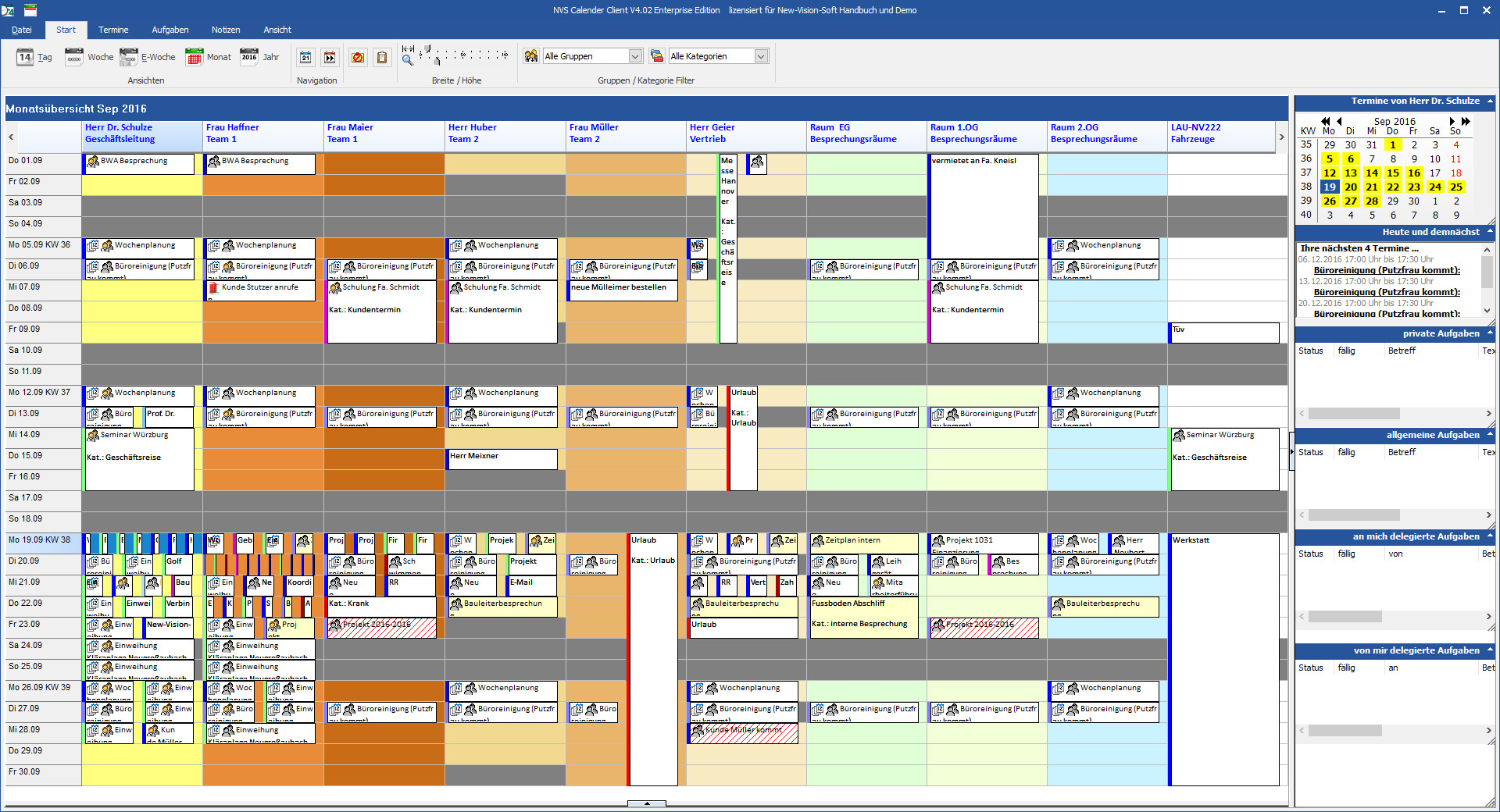Click the magnifier zoom icon under Breite/Höhe
Image resolution: width=1500 pixels, height=812 pixels.
(x=407, y=59)
